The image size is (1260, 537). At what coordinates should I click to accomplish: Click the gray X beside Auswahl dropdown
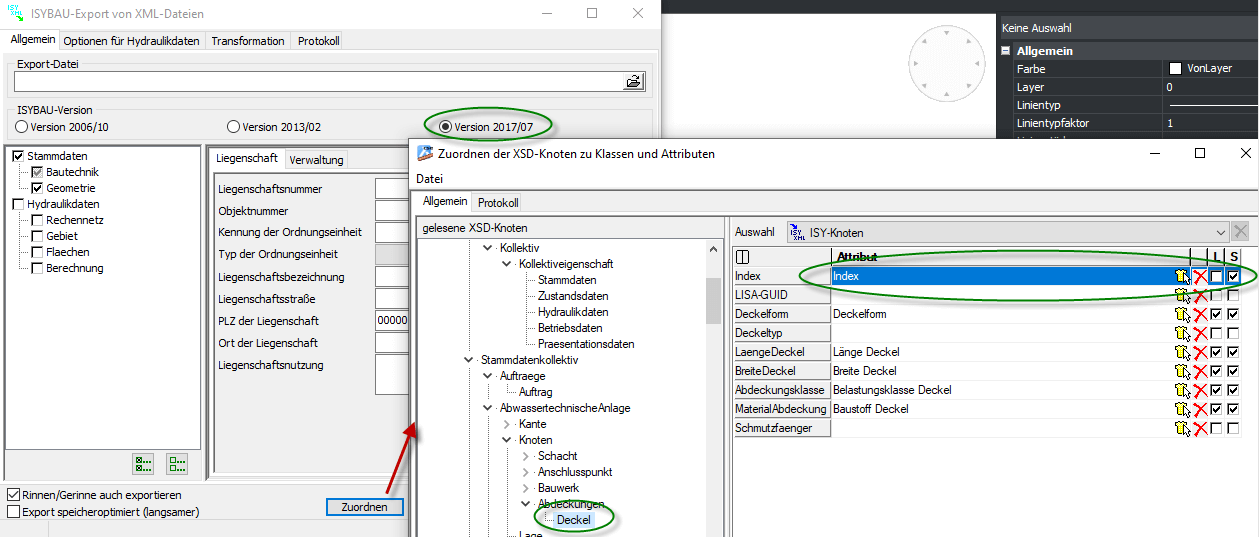tap(1240, 232)
